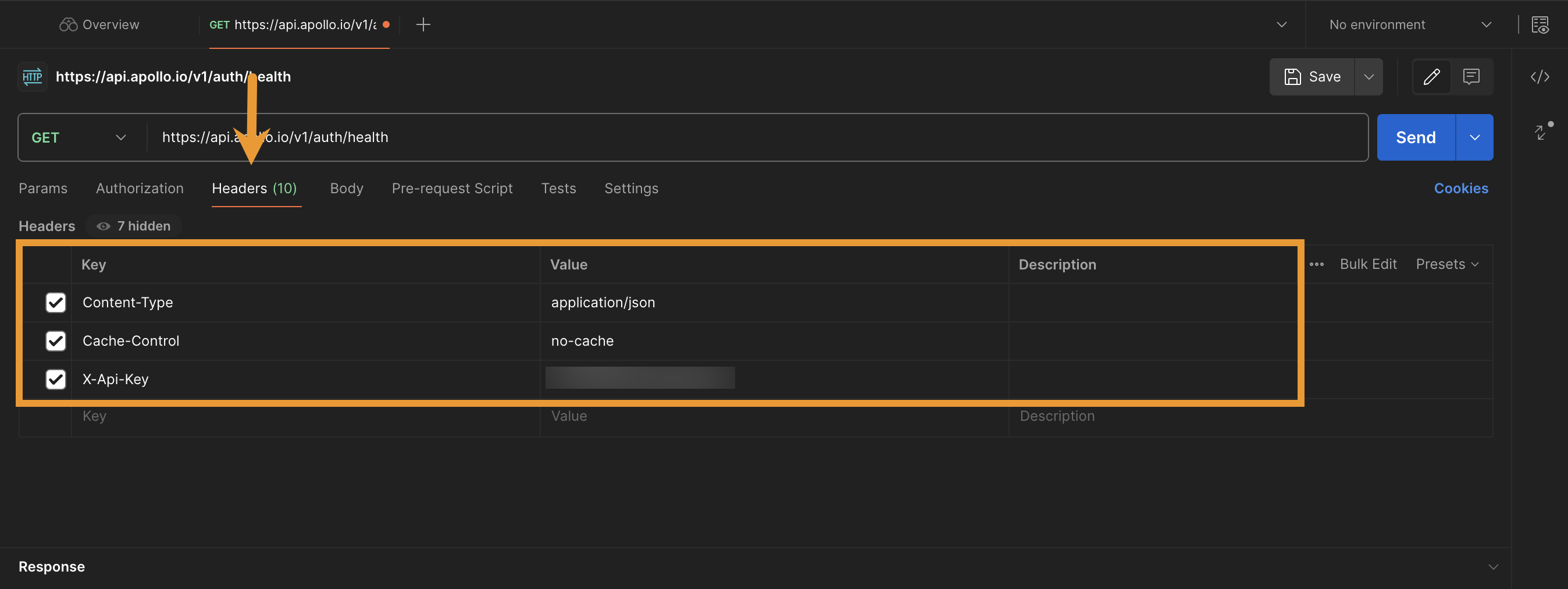Click the Description column header

pos(1057,264)
